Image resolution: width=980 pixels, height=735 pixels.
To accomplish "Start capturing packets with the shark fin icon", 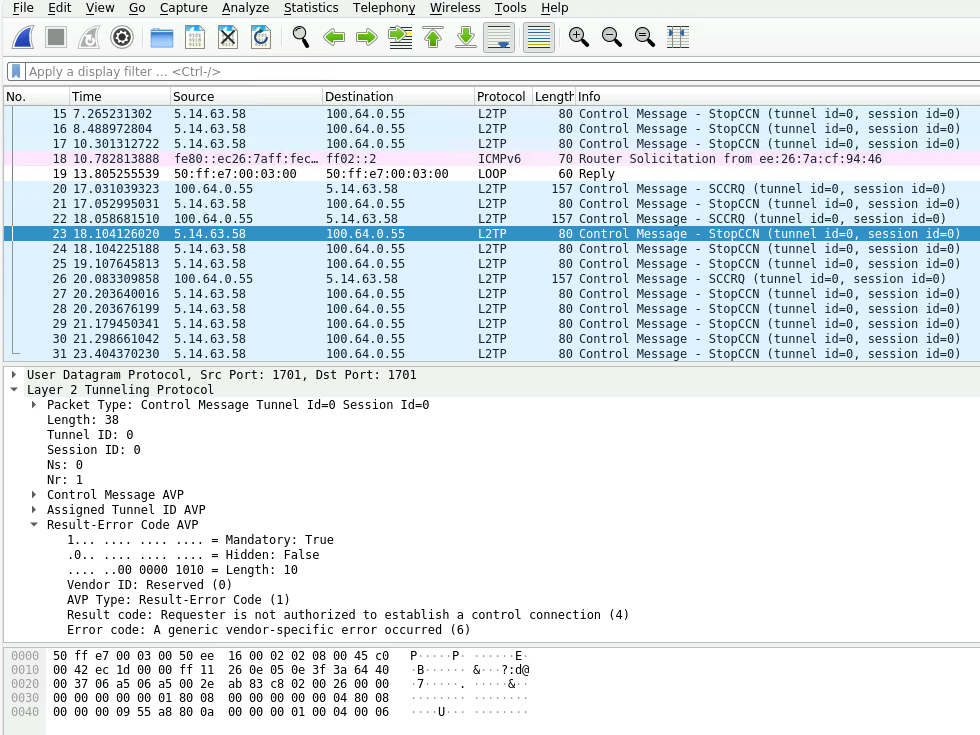I will coord(24,38).
